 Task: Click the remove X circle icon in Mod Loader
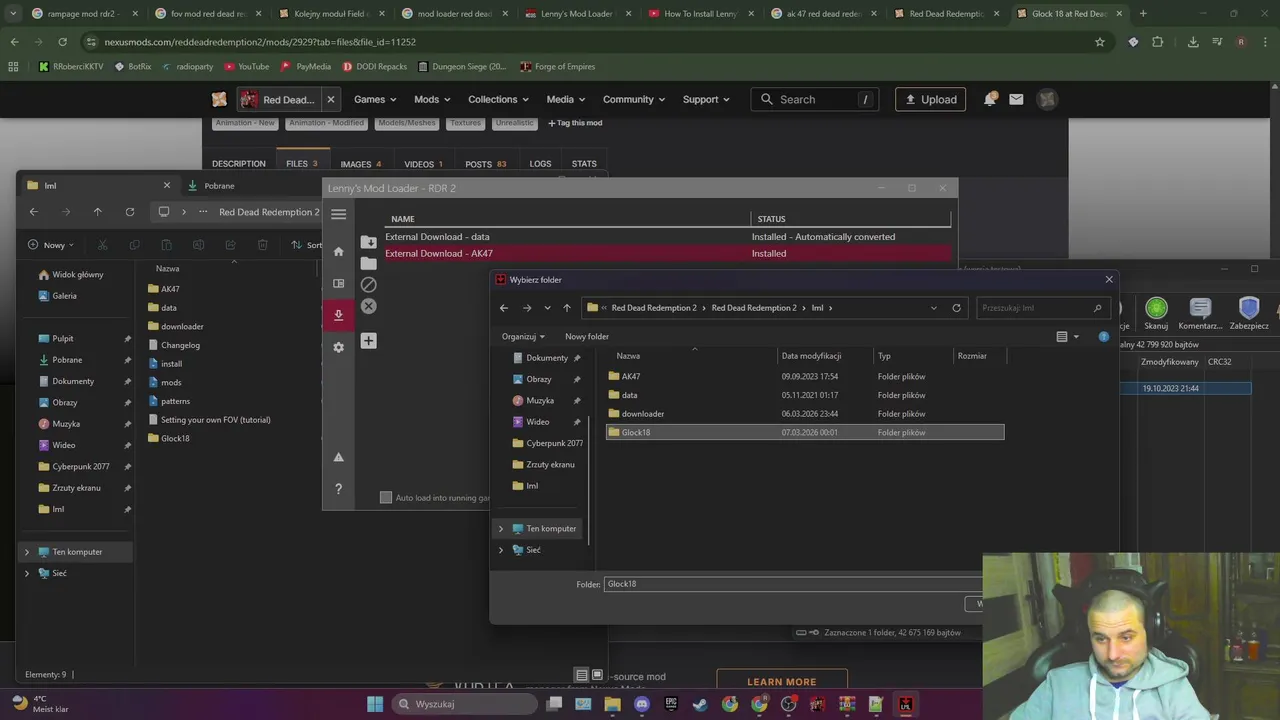[368, 306]
